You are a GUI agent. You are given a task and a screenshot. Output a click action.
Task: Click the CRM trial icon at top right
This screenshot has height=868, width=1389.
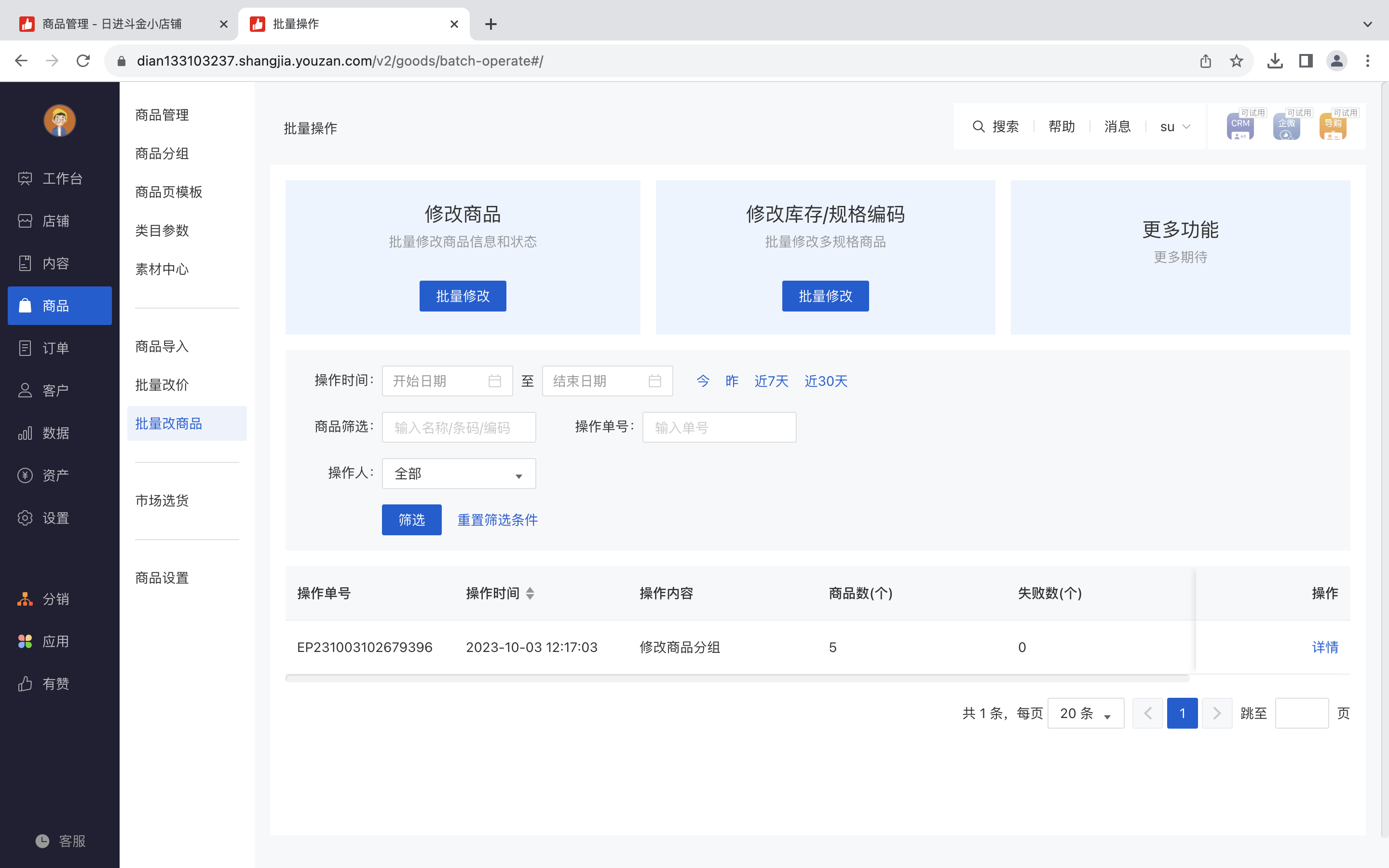point(1240,126)
